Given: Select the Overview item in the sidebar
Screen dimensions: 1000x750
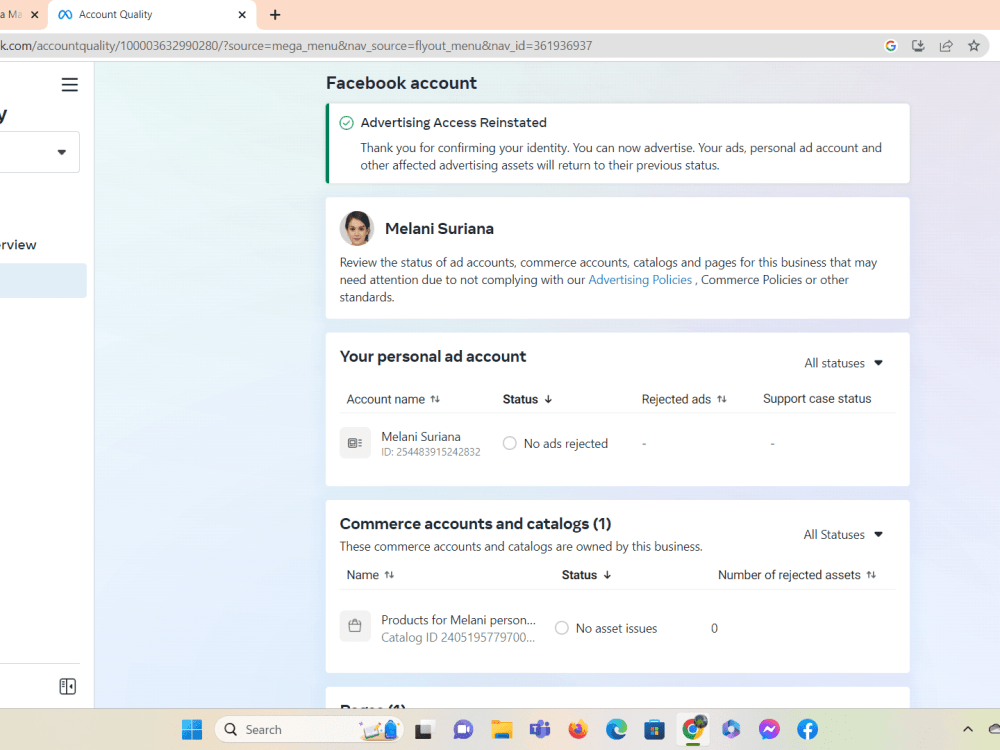Looking at the screenshot, I should [x=18, y=245].
